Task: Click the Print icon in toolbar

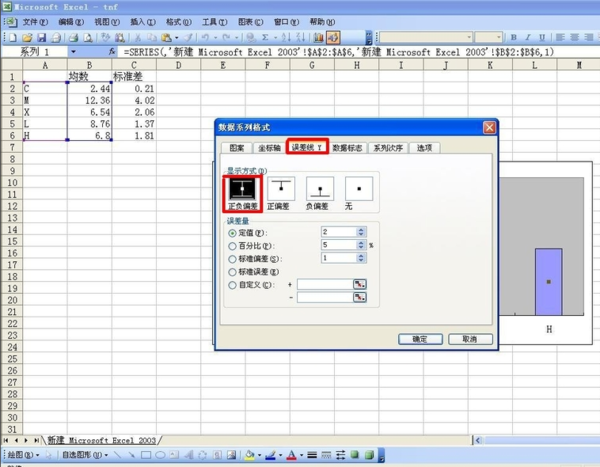Action: pos(74,38)
